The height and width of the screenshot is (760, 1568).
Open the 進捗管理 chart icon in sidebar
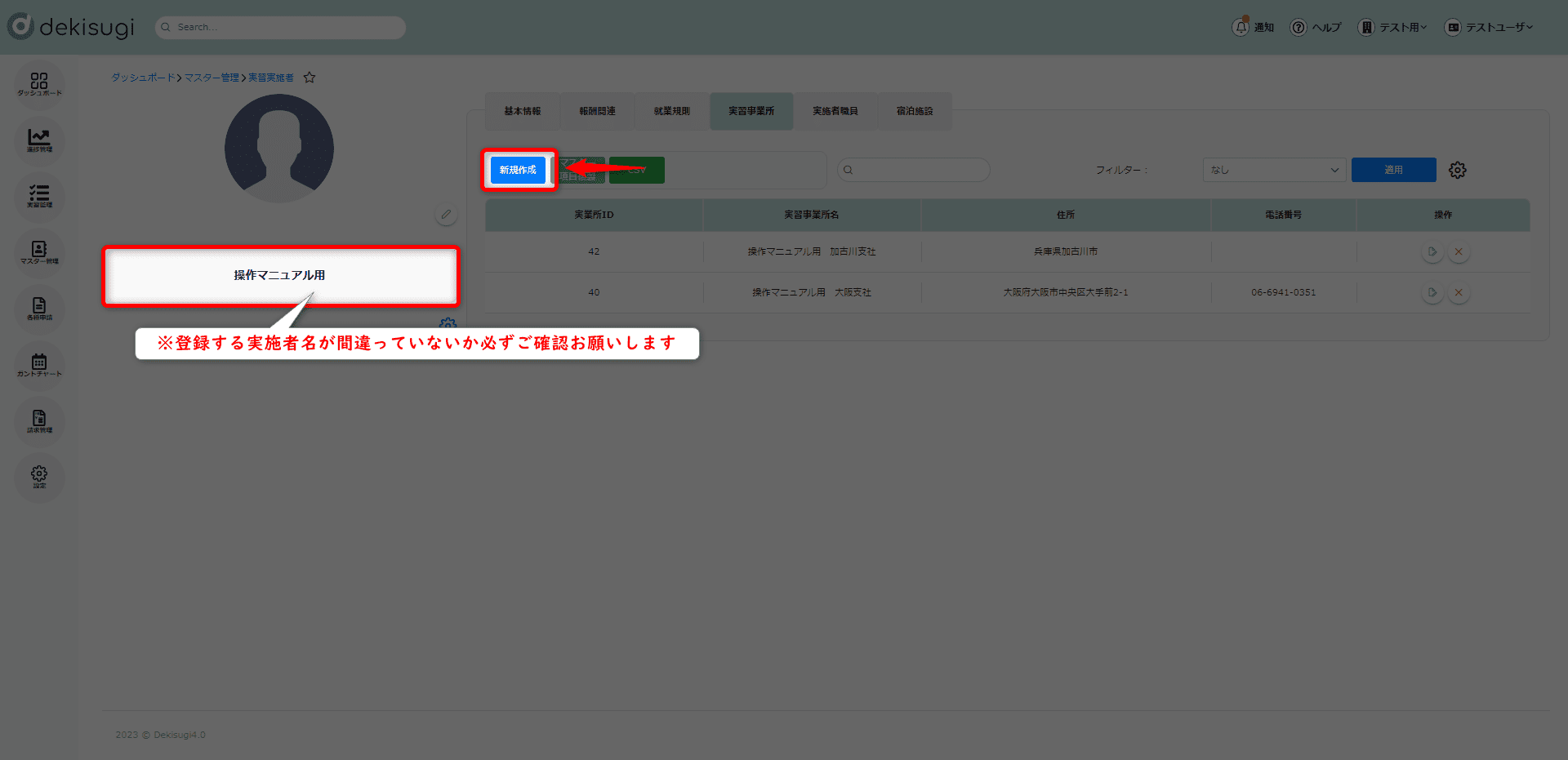(39, 140)
